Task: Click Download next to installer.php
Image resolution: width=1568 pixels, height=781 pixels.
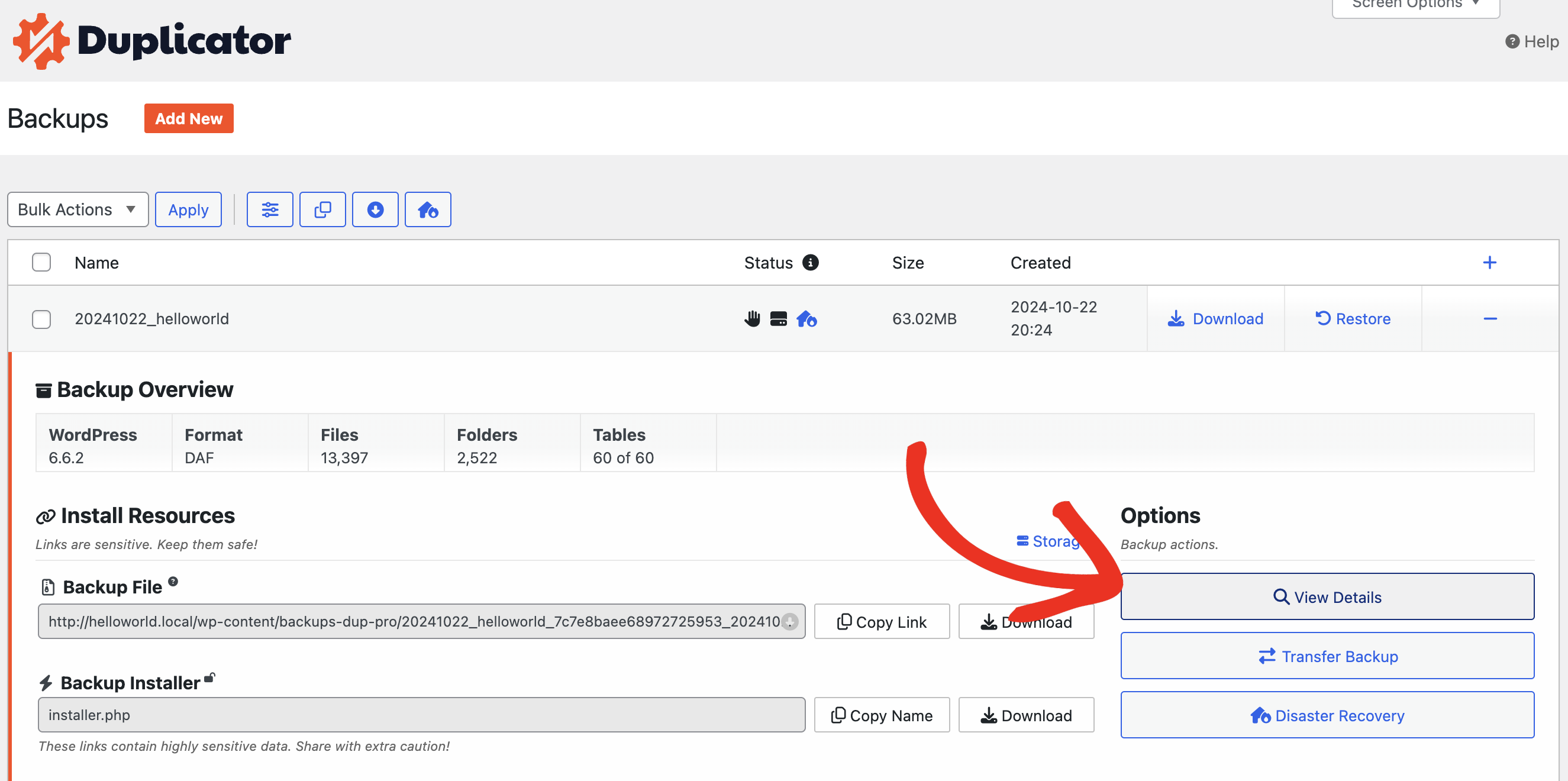Action: point(1025,715)
